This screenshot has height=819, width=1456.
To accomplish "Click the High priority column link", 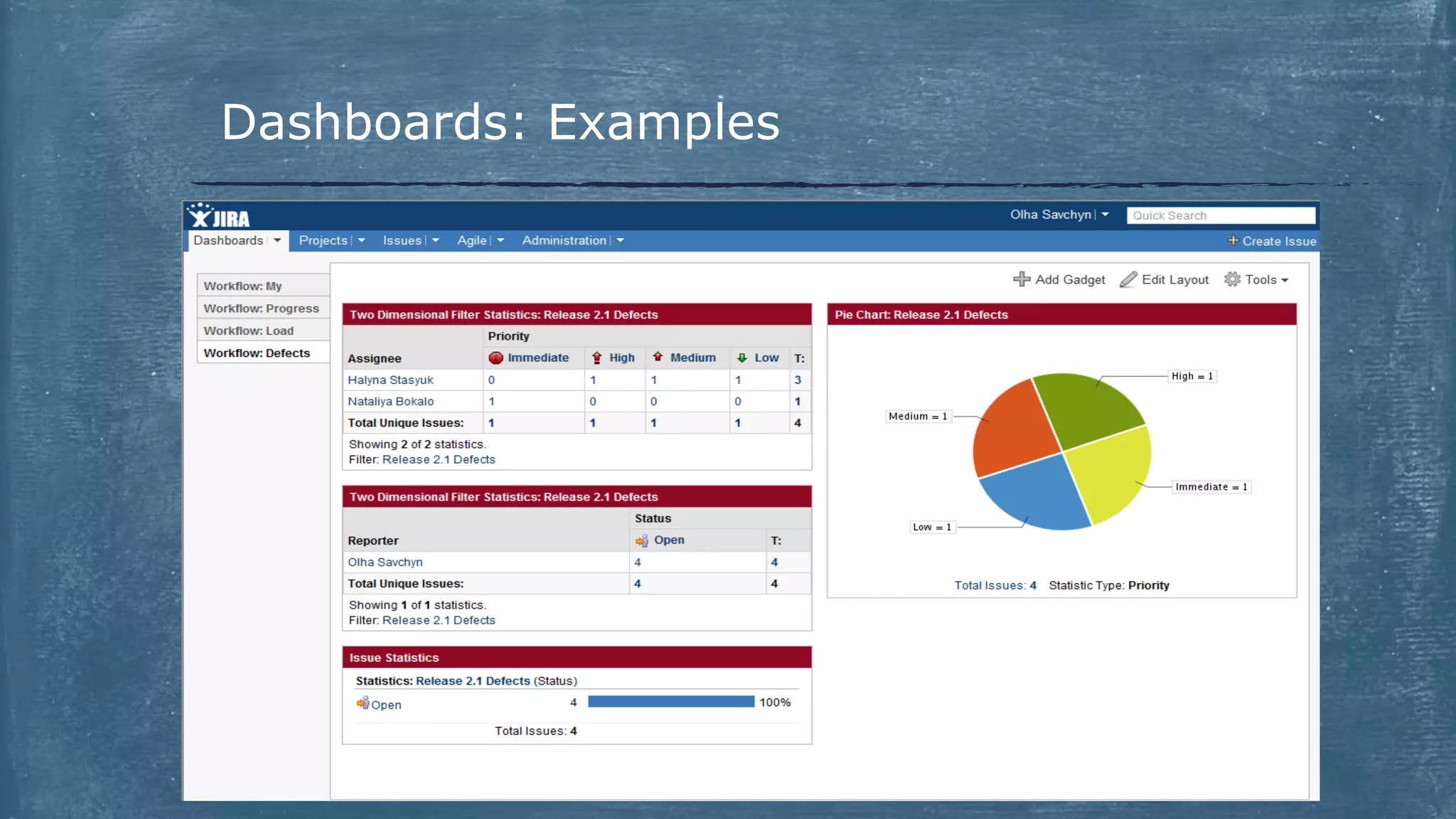I will 622,358.
